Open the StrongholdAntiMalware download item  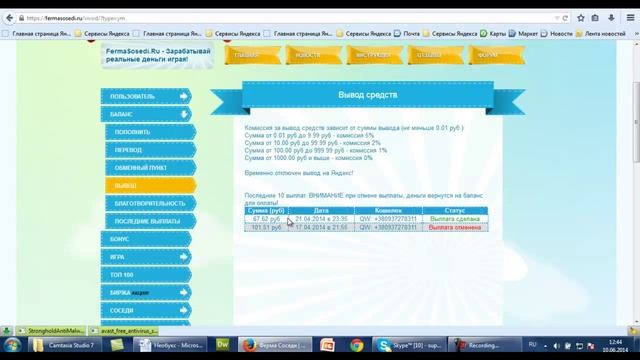point(52,331)
